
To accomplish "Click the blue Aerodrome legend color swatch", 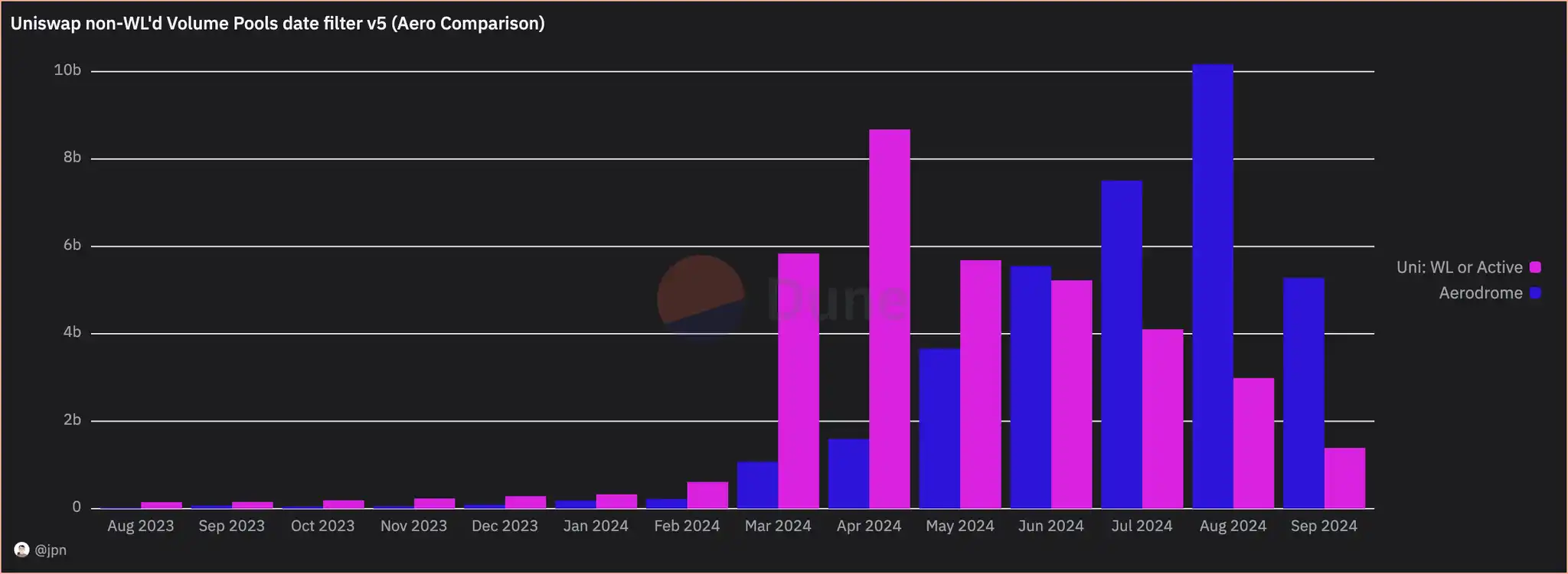I will pos(1535,293).
